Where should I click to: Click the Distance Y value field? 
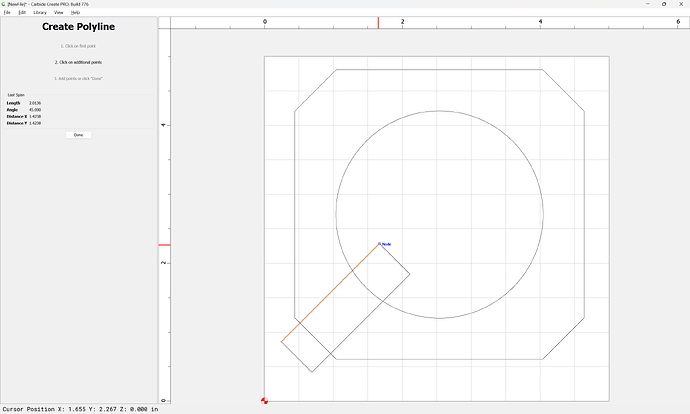35,123
